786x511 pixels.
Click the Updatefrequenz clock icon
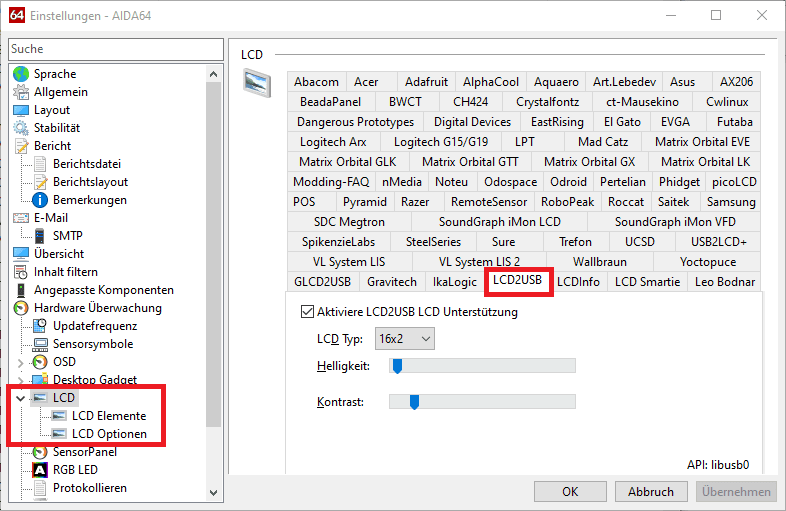tap(40, 326)
